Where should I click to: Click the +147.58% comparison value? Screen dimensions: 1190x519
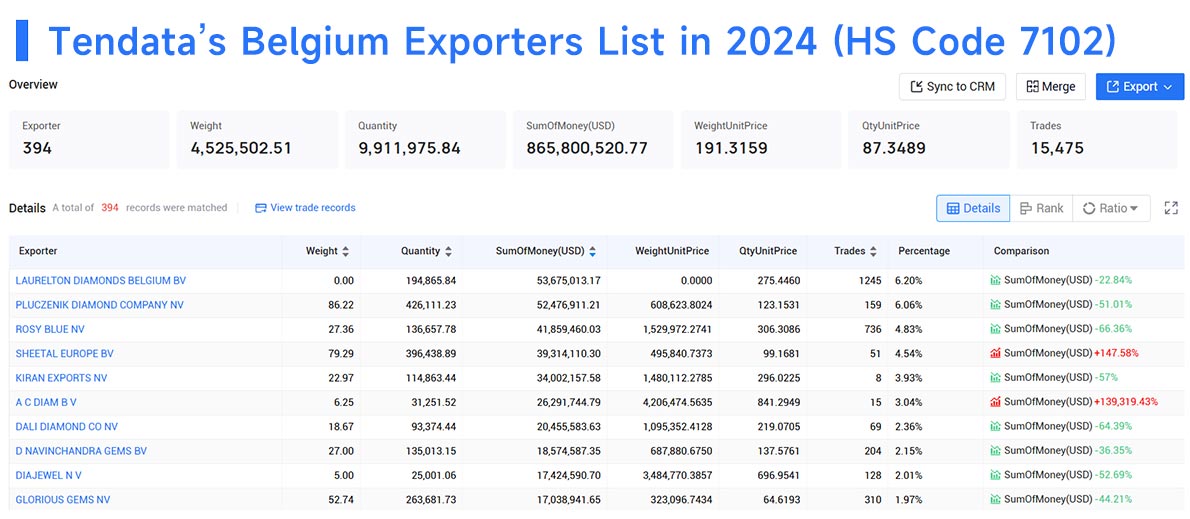point(1116,354)
